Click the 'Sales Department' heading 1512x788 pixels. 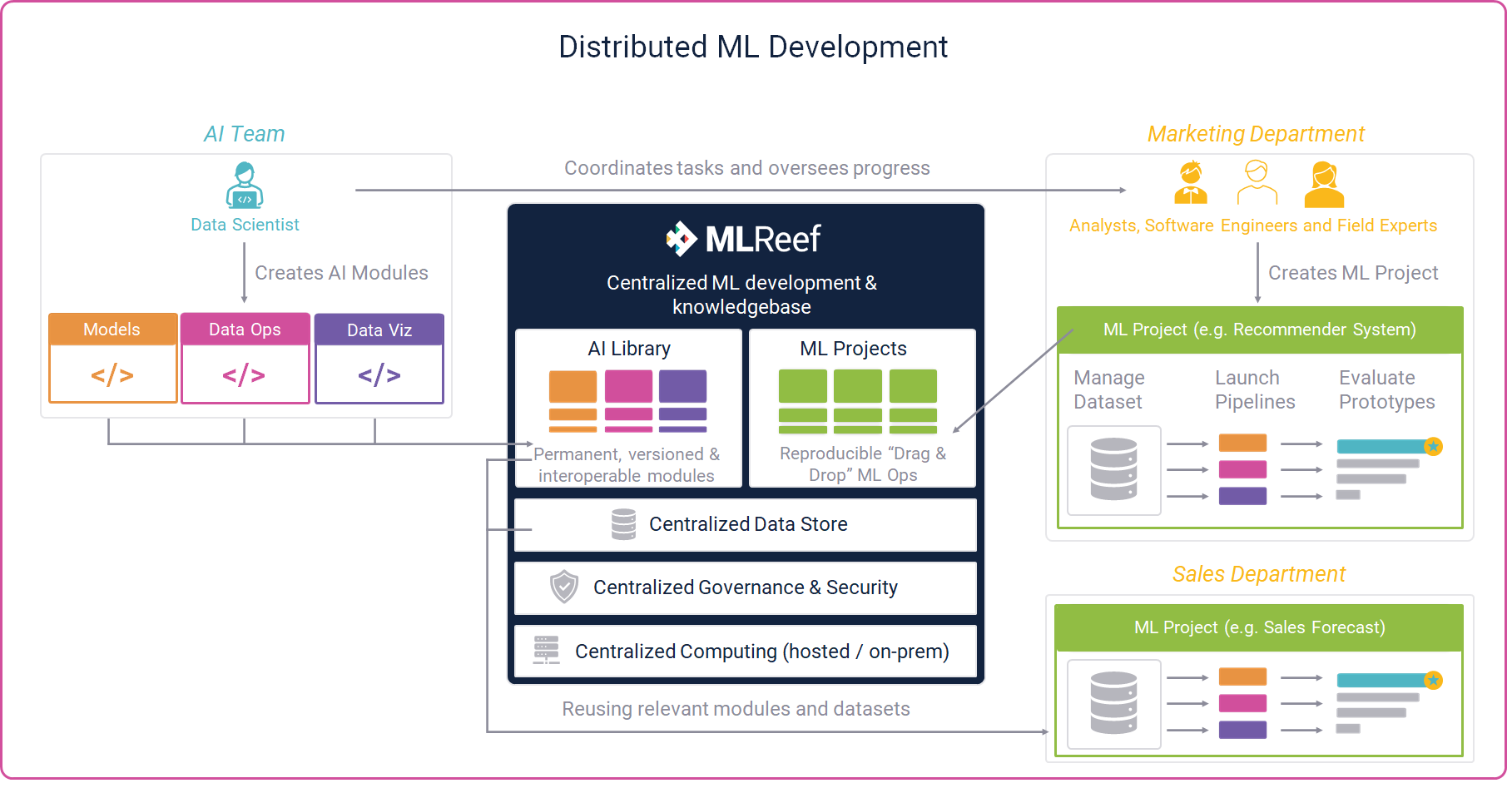pos(1259,574)
